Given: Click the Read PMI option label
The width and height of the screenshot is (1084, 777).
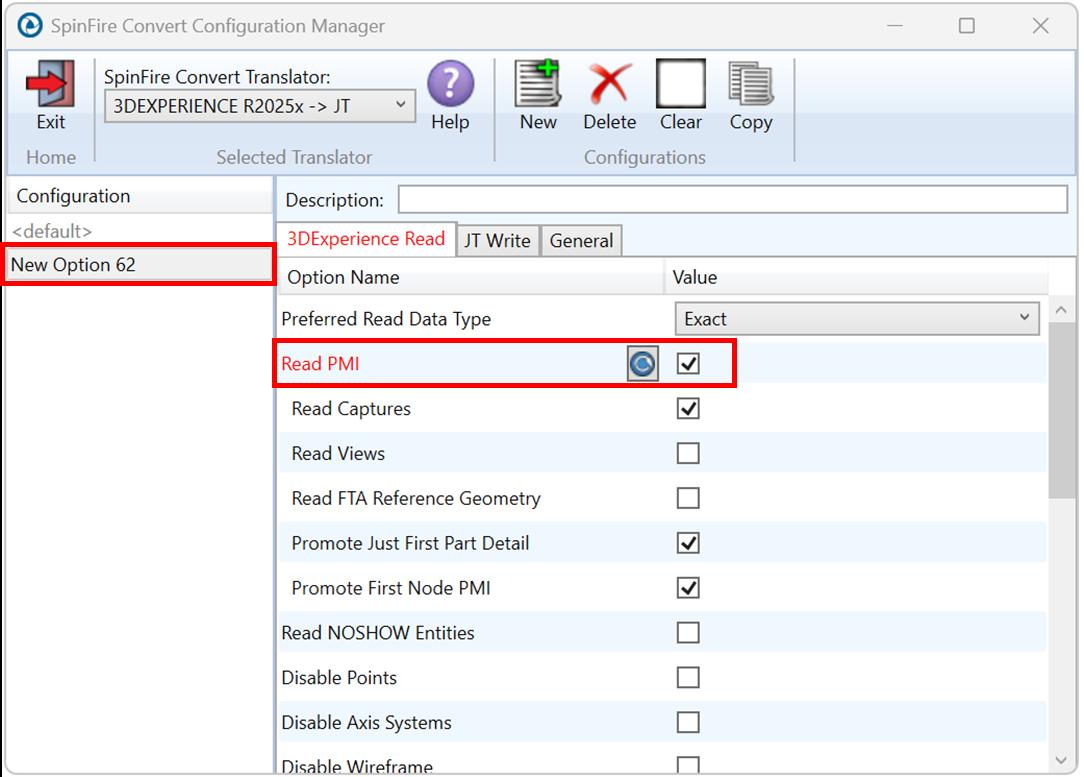Looking at the screenshot, I should point(320,364).
